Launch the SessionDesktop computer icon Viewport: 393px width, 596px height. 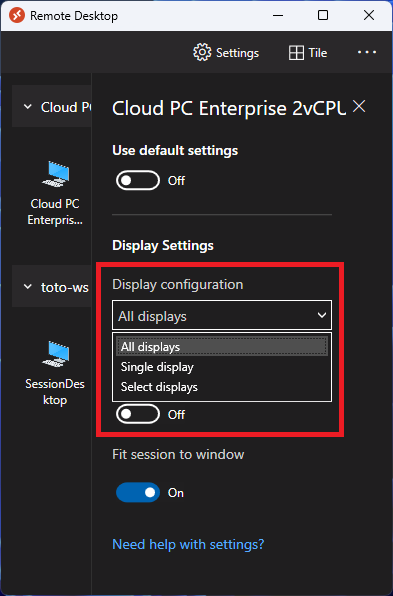pyautogui.click(x=55, y=354)
